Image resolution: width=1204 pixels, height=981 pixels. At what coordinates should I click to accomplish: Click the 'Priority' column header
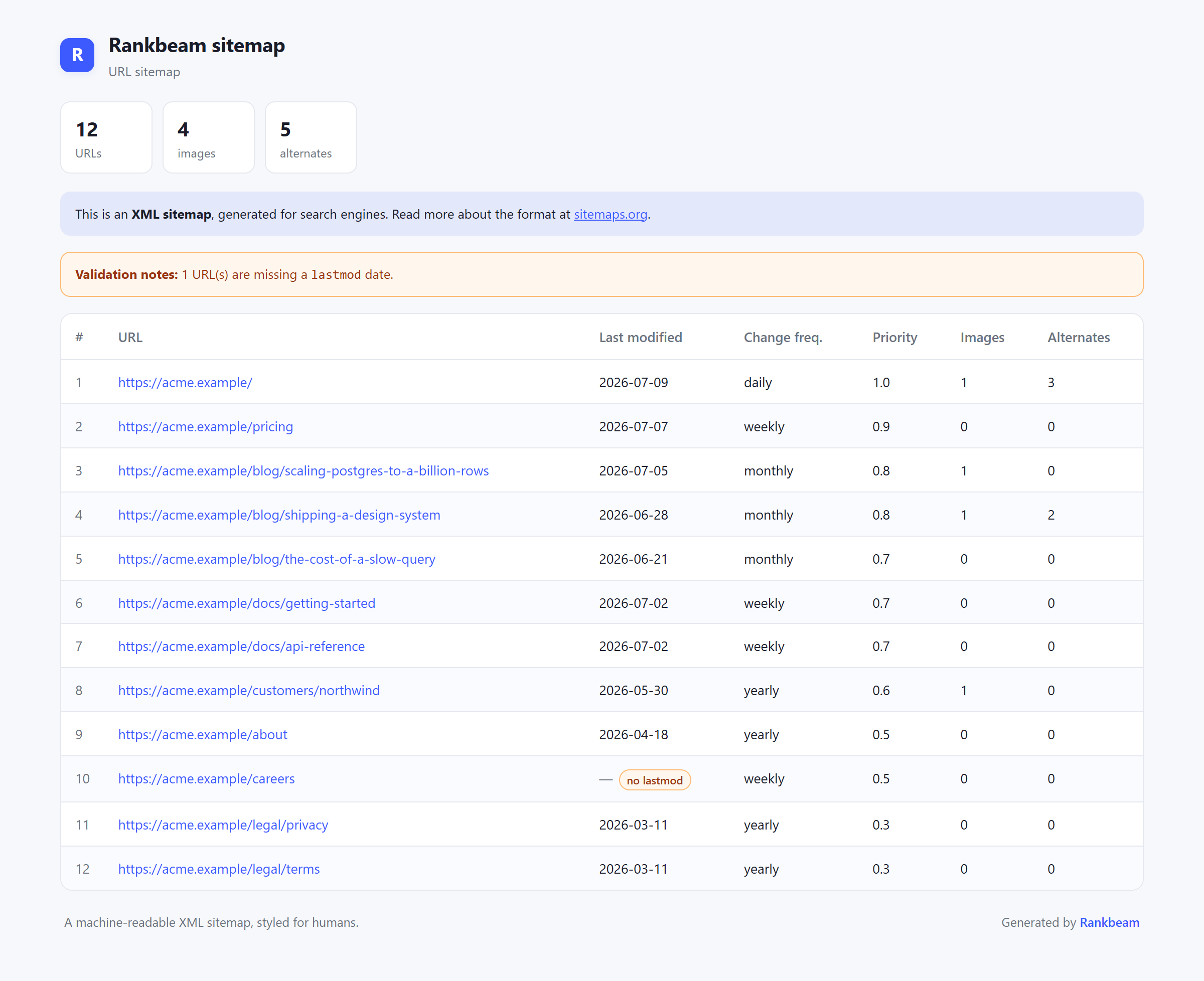tap(894, 338)
